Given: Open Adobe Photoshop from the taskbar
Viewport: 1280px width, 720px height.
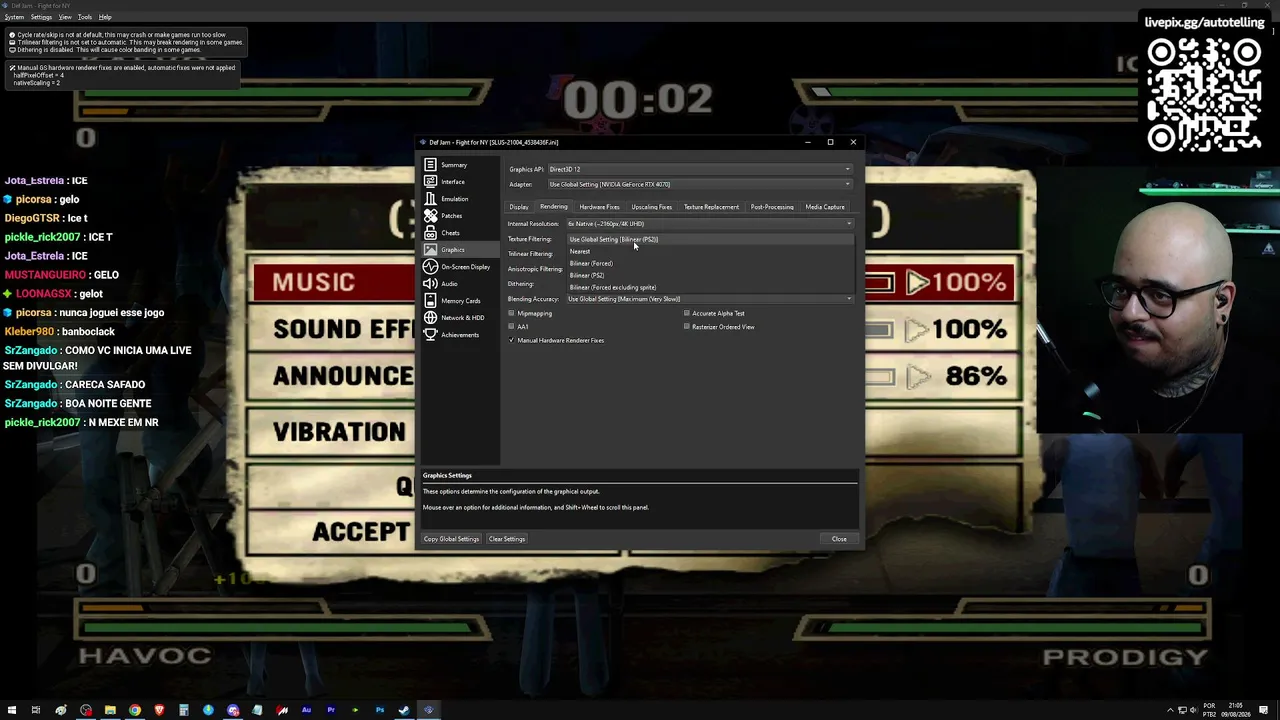Looking at the screenshot, I should tap(380, 710).
